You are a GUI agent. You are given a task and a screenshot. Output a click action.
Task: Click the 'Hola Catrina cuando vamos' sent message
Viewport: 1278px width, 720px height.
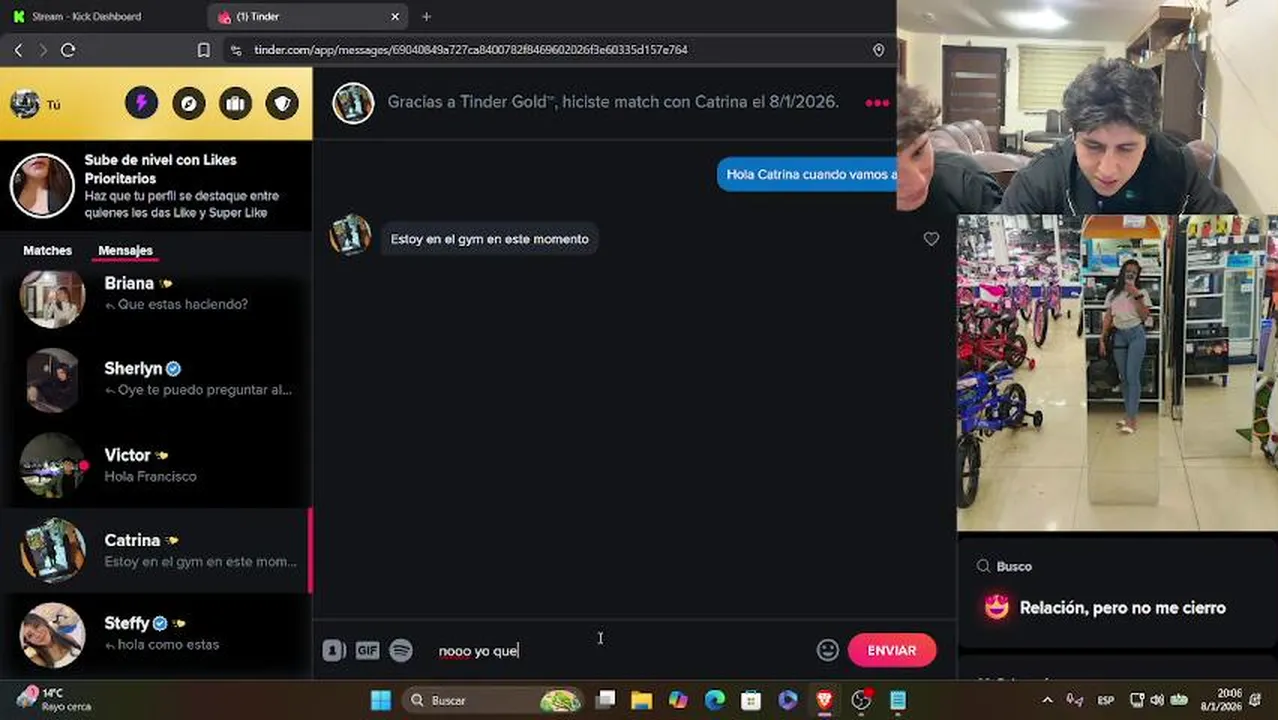click(807, 174)
